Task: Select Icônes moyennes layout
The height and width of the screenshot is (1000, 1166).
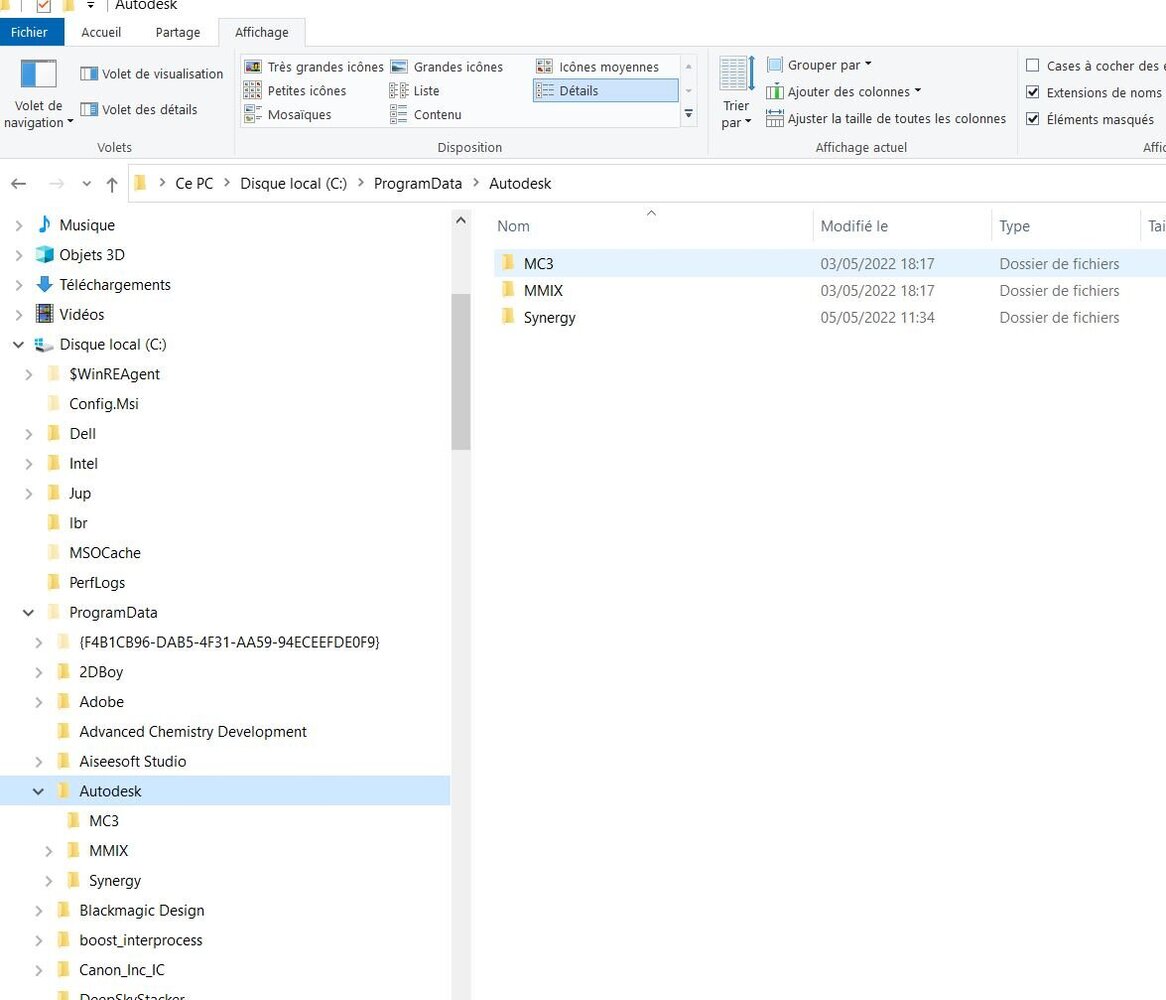Action: point(597,67)
